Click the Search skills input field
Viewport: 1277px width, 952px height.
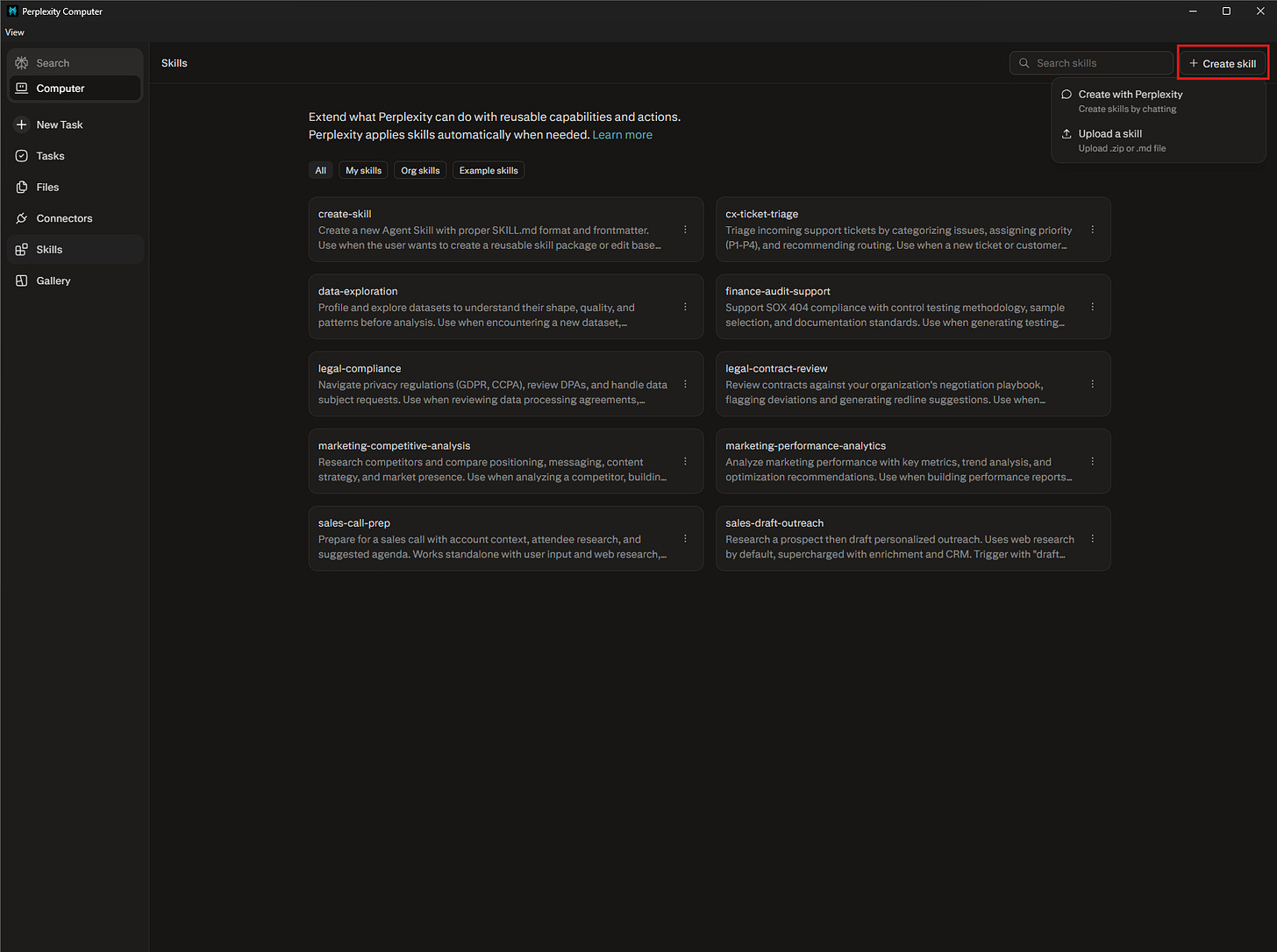click(x=1091, y=63)
